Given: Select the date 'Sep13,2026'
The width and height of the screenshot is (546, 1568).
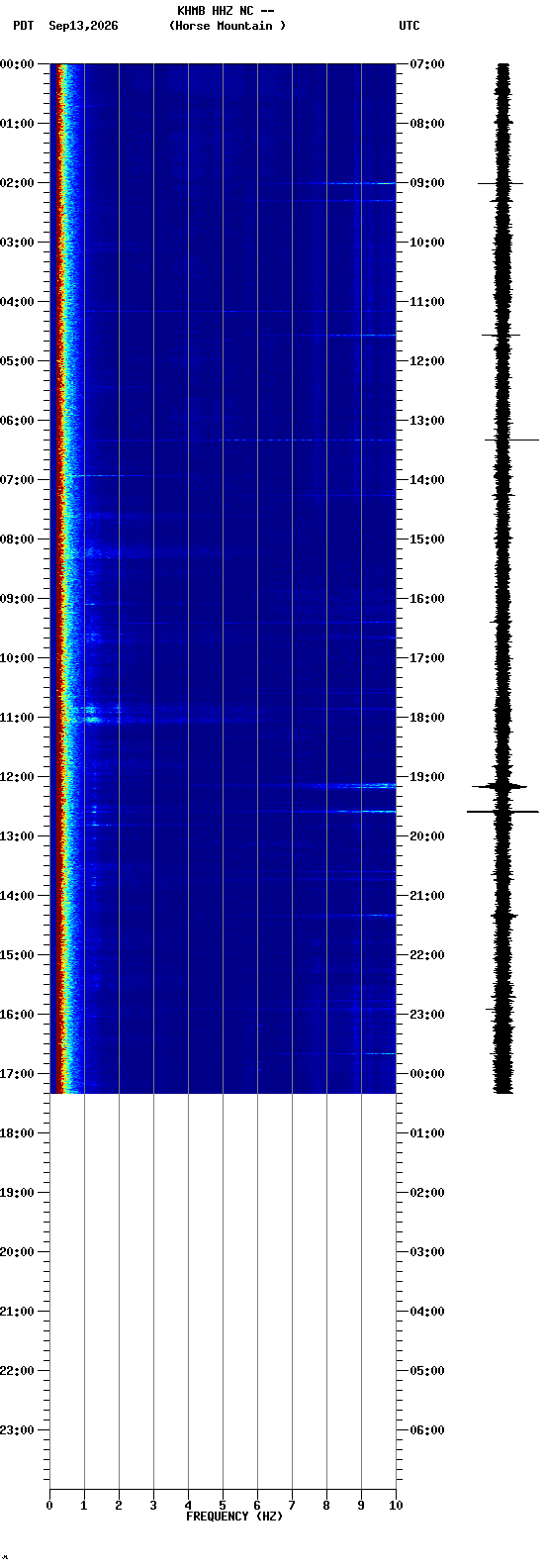Looking at the screenshot, I should click(x=83, y=26).
